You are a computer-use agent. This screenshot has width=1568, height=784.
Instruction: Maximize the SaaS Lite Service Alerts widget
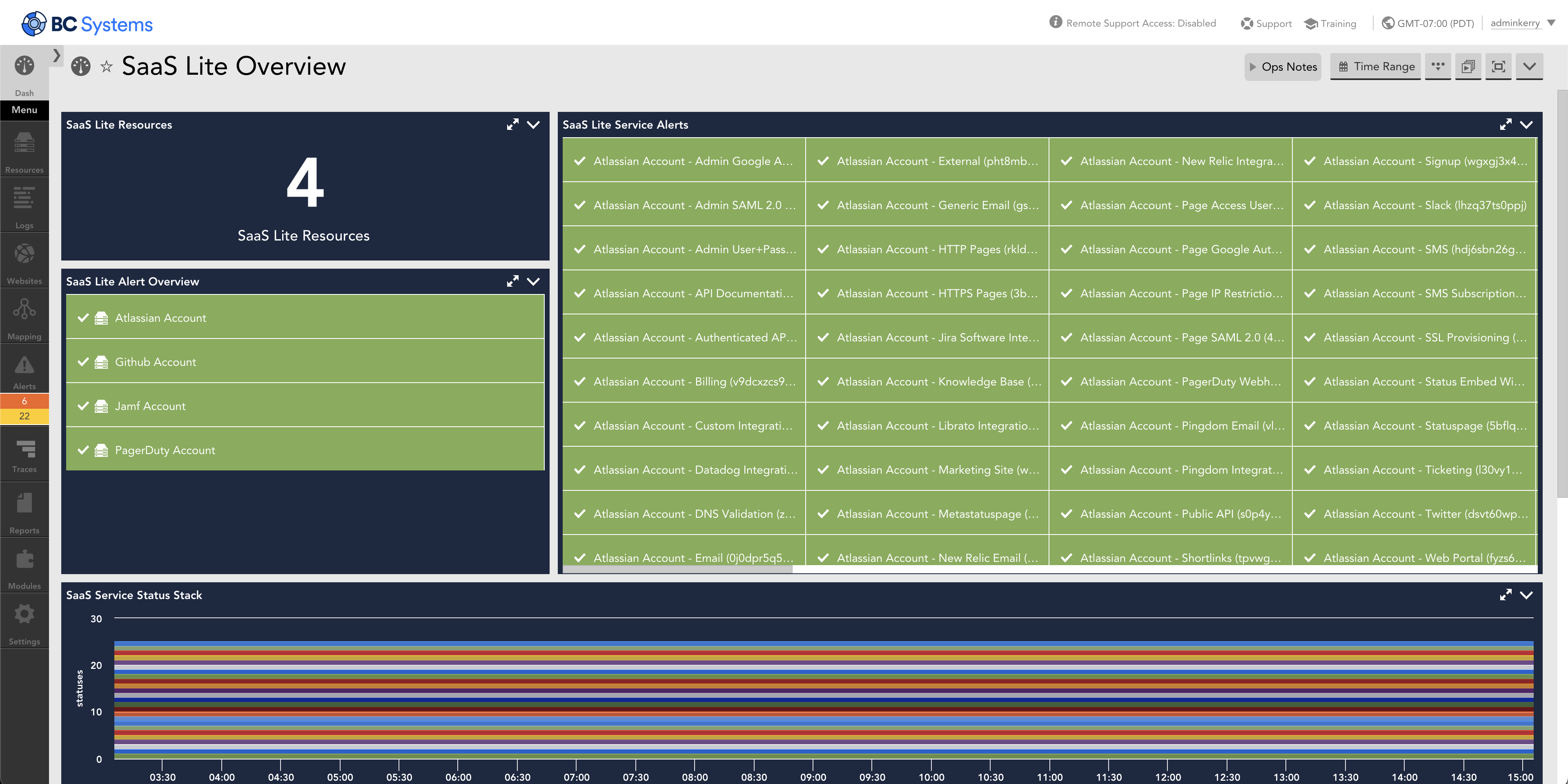click(1505, 125)
